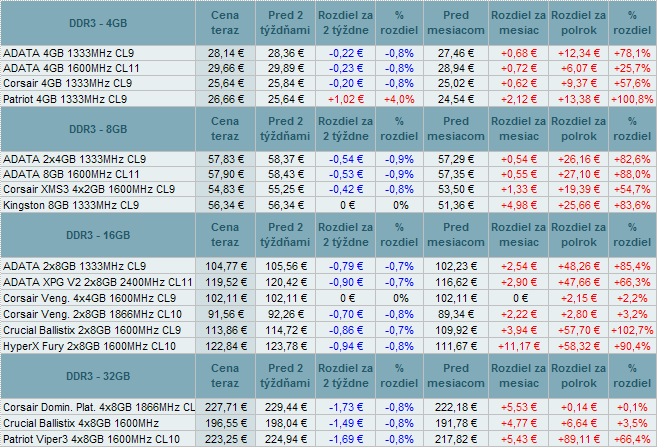Click the 'DDR3 - 4GB' section header

(98, 23)
